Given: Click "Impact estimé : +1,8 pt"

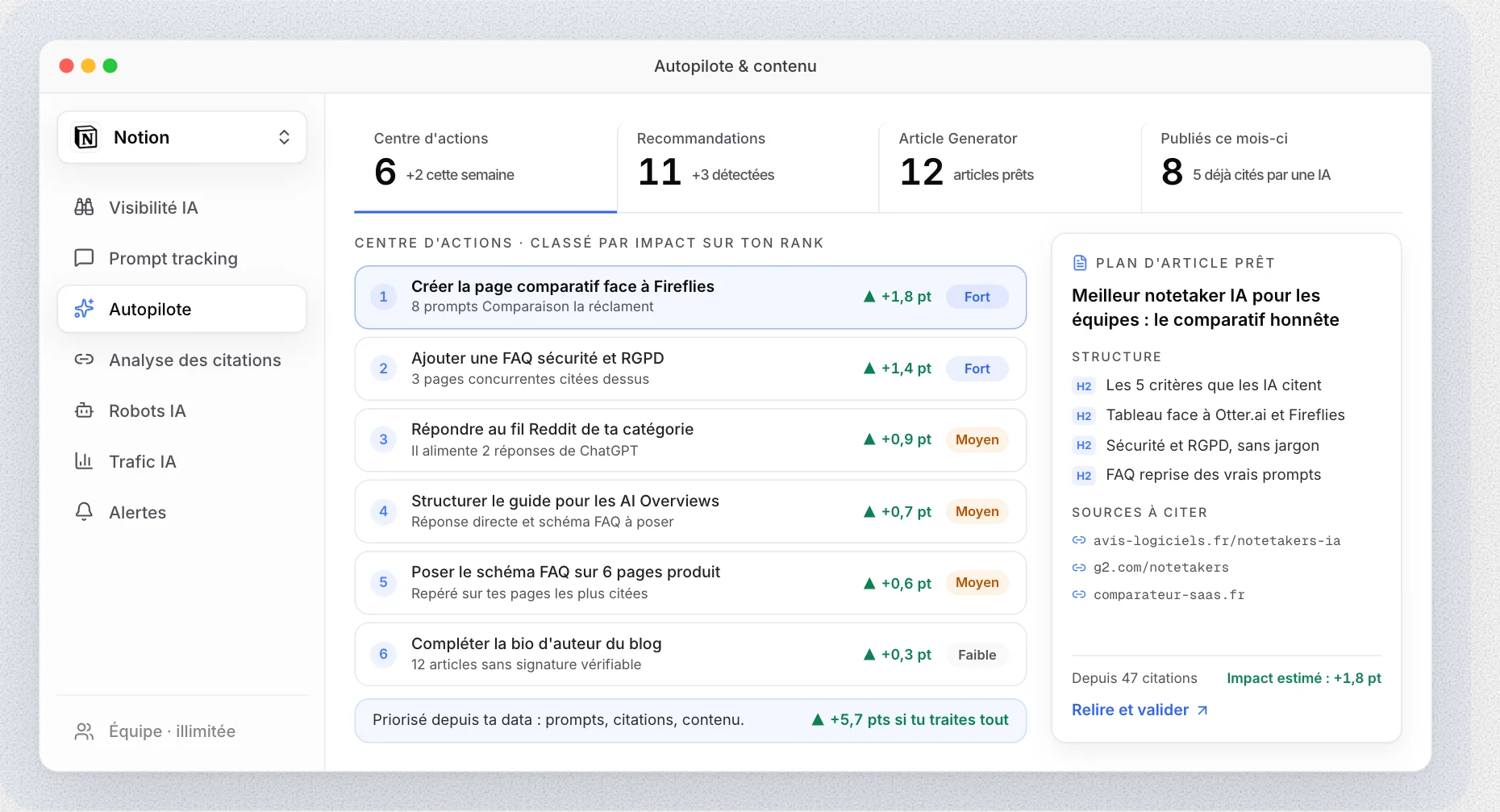Looking at the screenshot, I should 1304,678.
